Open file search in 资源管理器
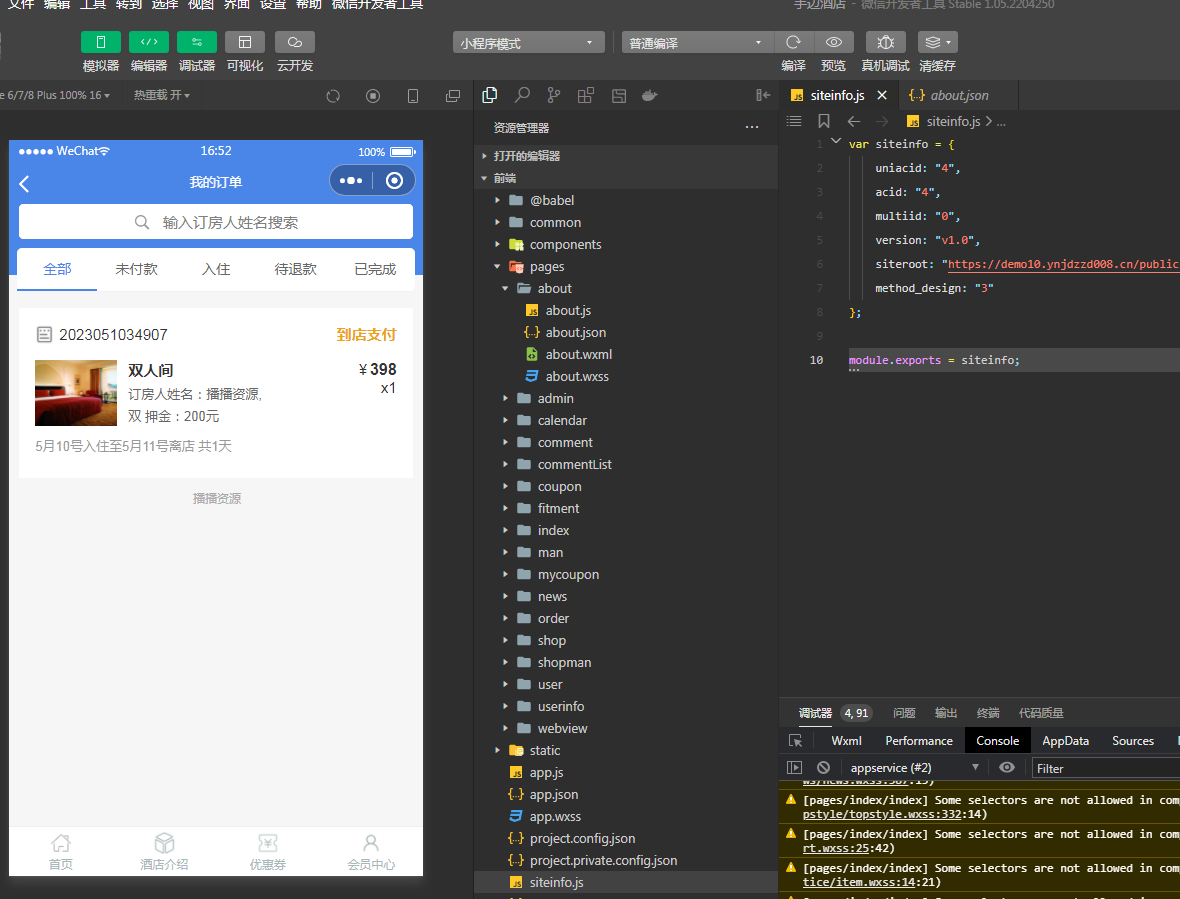Viewport: 1180px width, 899px height. (x=521, y=95)
